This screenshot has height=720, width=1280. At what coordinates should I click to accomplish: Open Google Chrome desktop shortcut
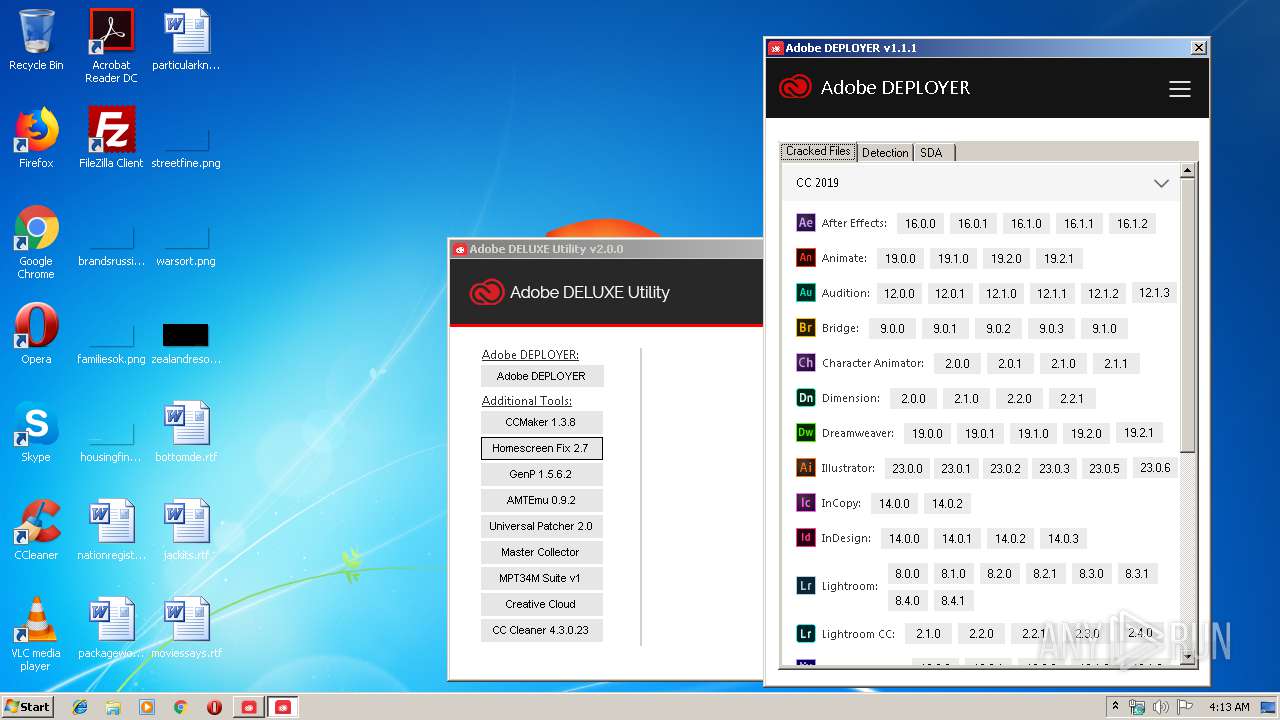pyautogui.click(x=36, y=242)
